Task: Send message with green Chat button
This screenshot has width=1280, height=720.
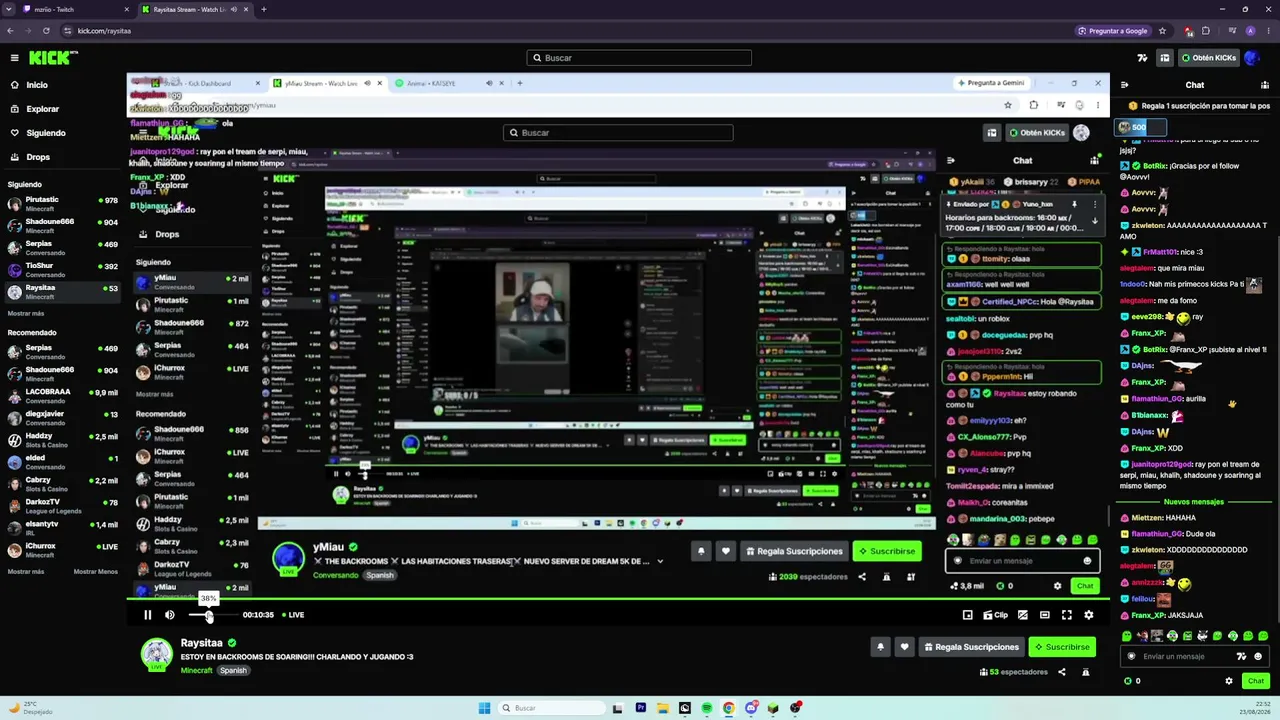Action: pos(1256,681)
